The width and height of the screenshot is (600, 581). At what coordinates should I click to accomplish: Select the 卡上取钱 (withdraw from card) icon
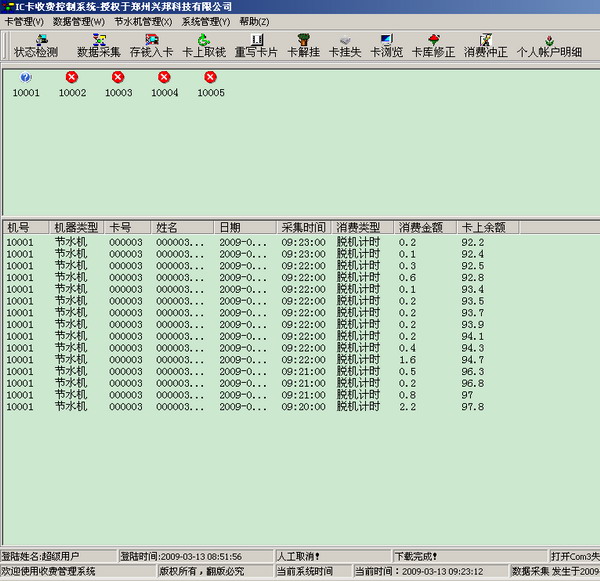204,45
